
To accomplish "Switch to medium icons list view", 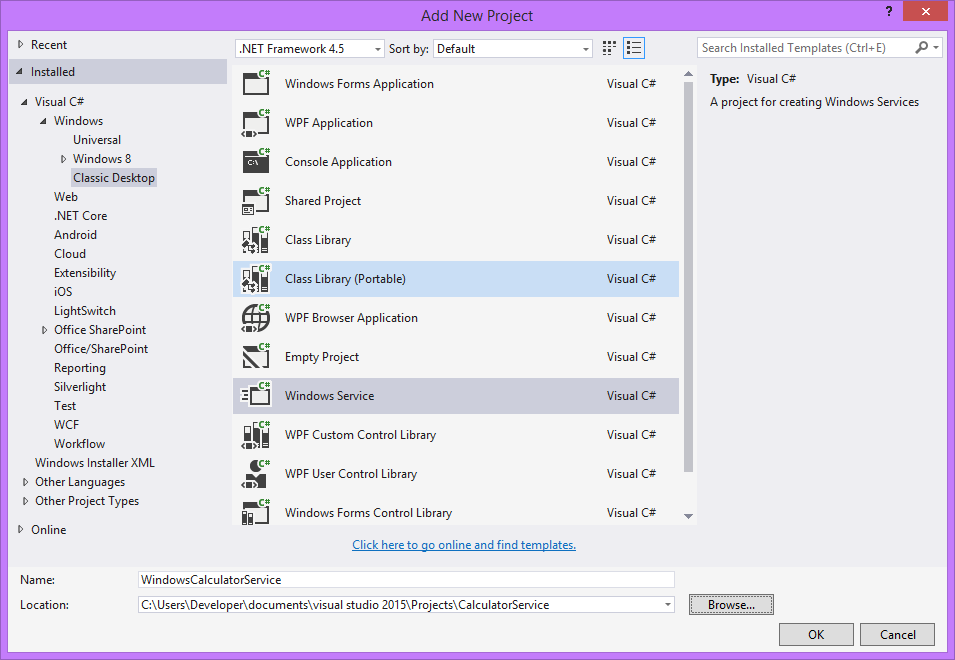I will (634, 48).
